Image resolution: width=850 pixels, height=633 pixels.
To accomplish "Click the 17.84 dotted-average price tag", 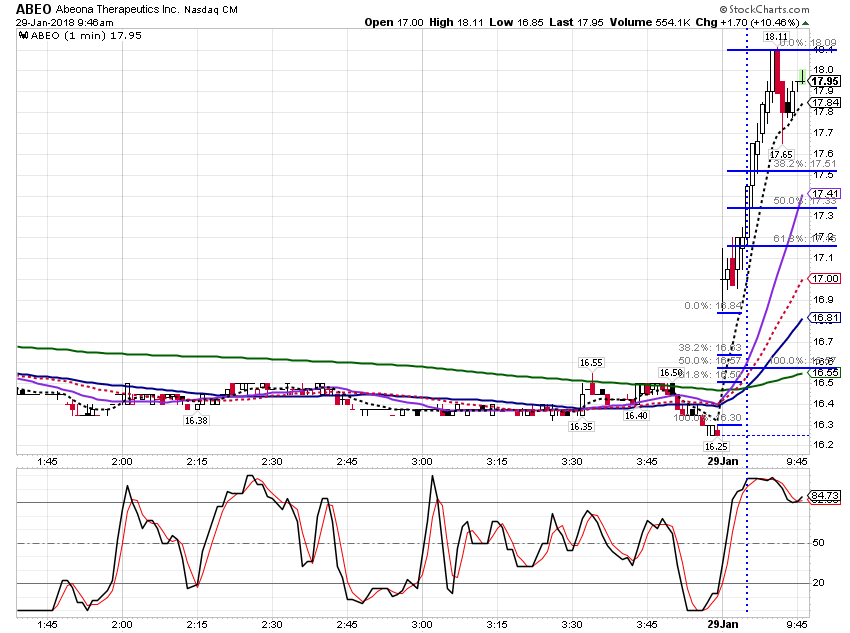I will pyautogui.click(x=825, y=102).
